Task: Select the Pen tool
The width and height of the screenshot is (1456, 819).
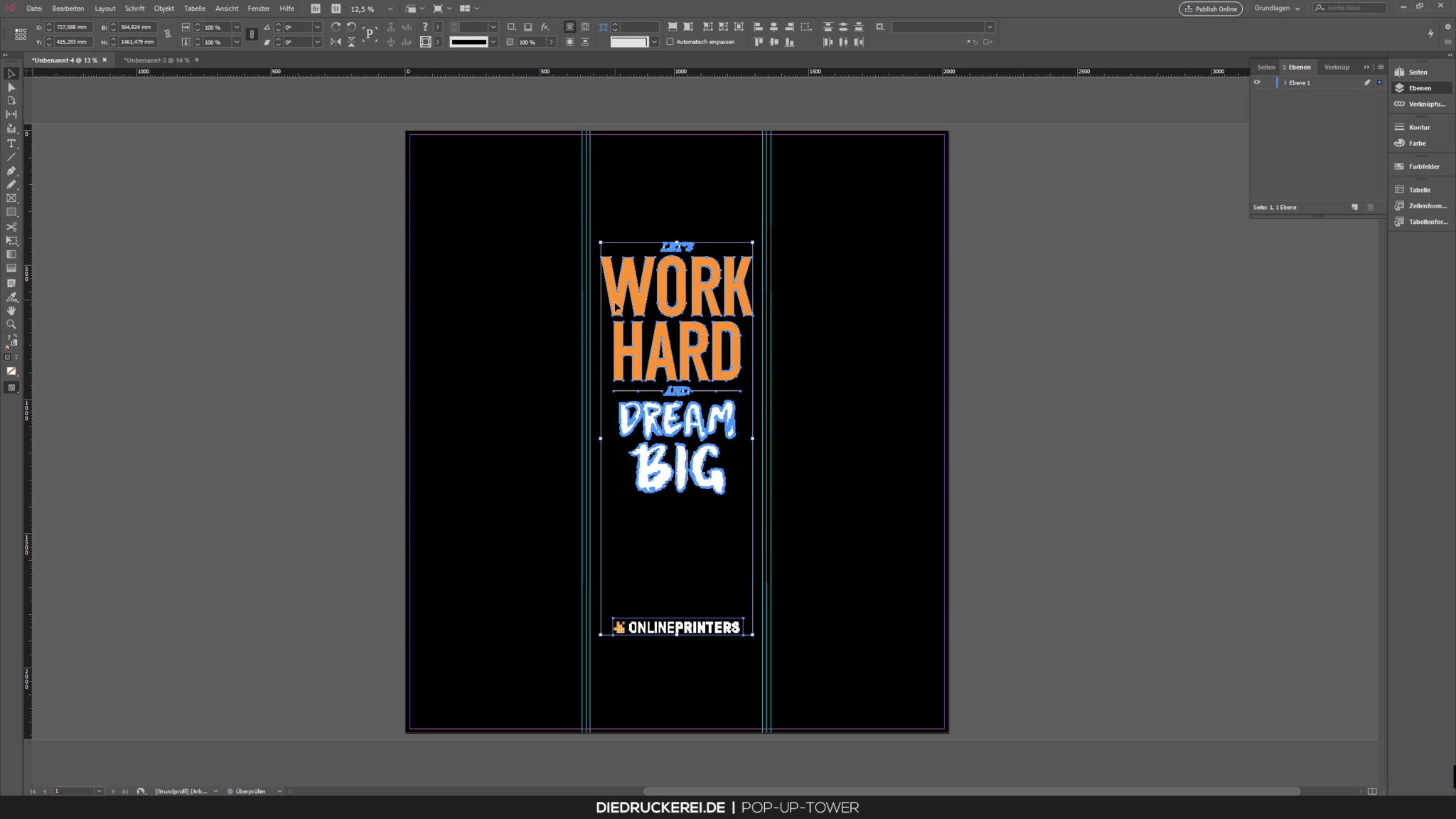Action: 11,171
